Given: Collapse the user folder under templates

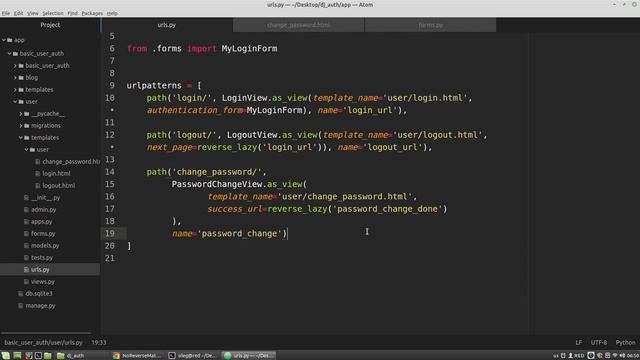Looking at the screenshot, I should coord(27,149).
